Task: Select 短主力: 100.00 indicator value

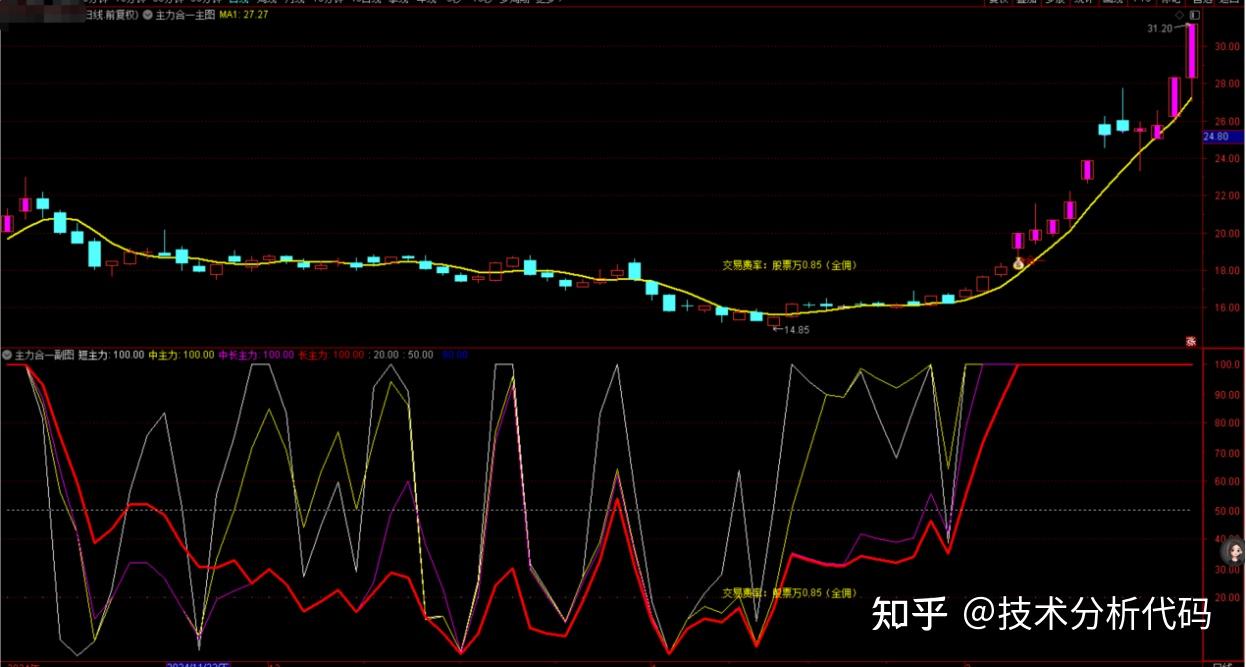Action: pyautogui.click(x=111, y=355)
